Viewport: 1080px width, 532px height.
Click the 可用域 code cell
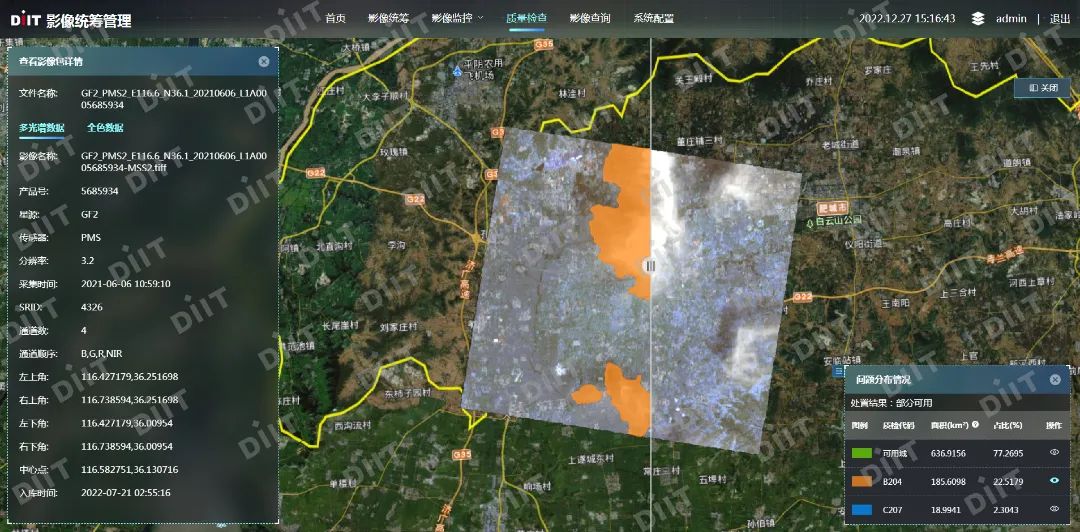tap(895, 453)
